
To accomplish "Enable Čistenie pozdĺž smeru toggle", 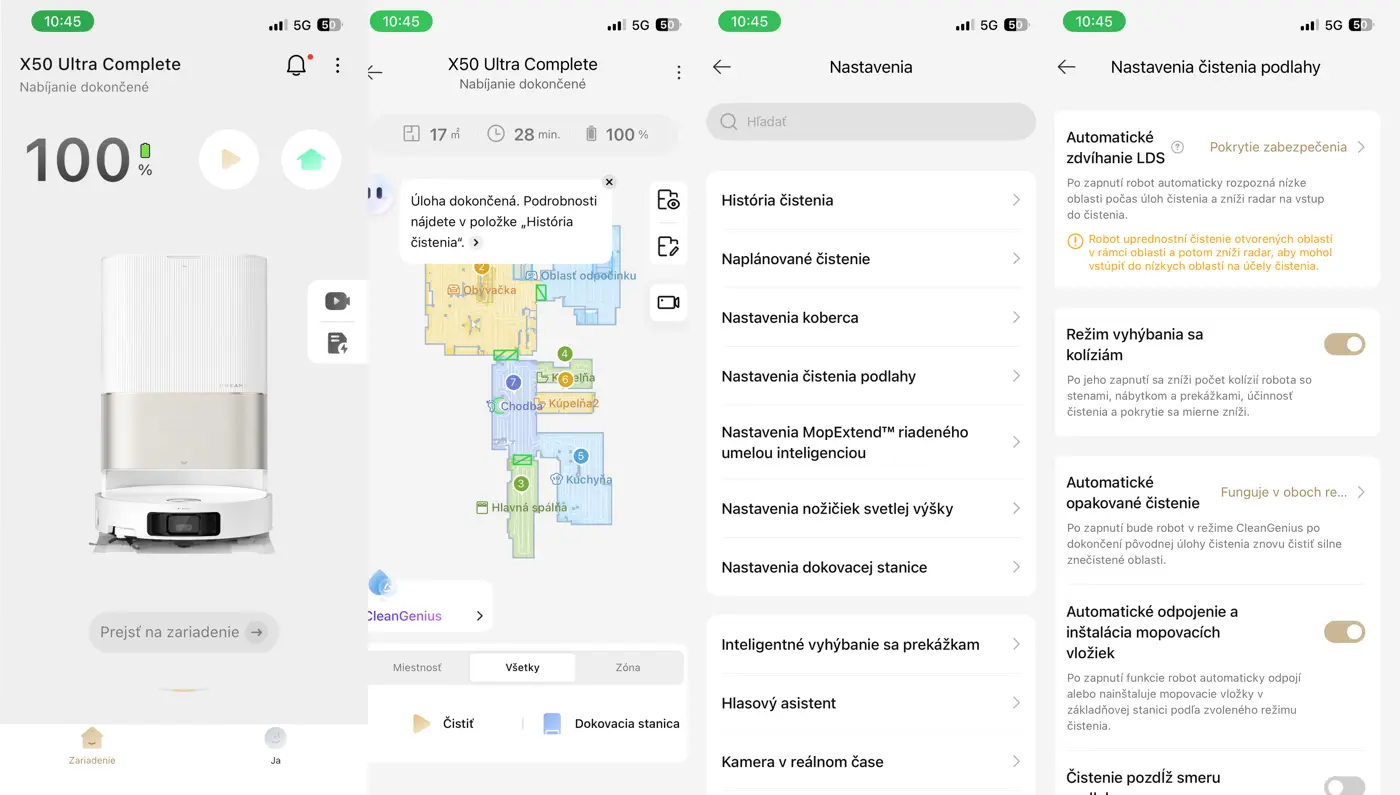I will (x=1344, y=785).
